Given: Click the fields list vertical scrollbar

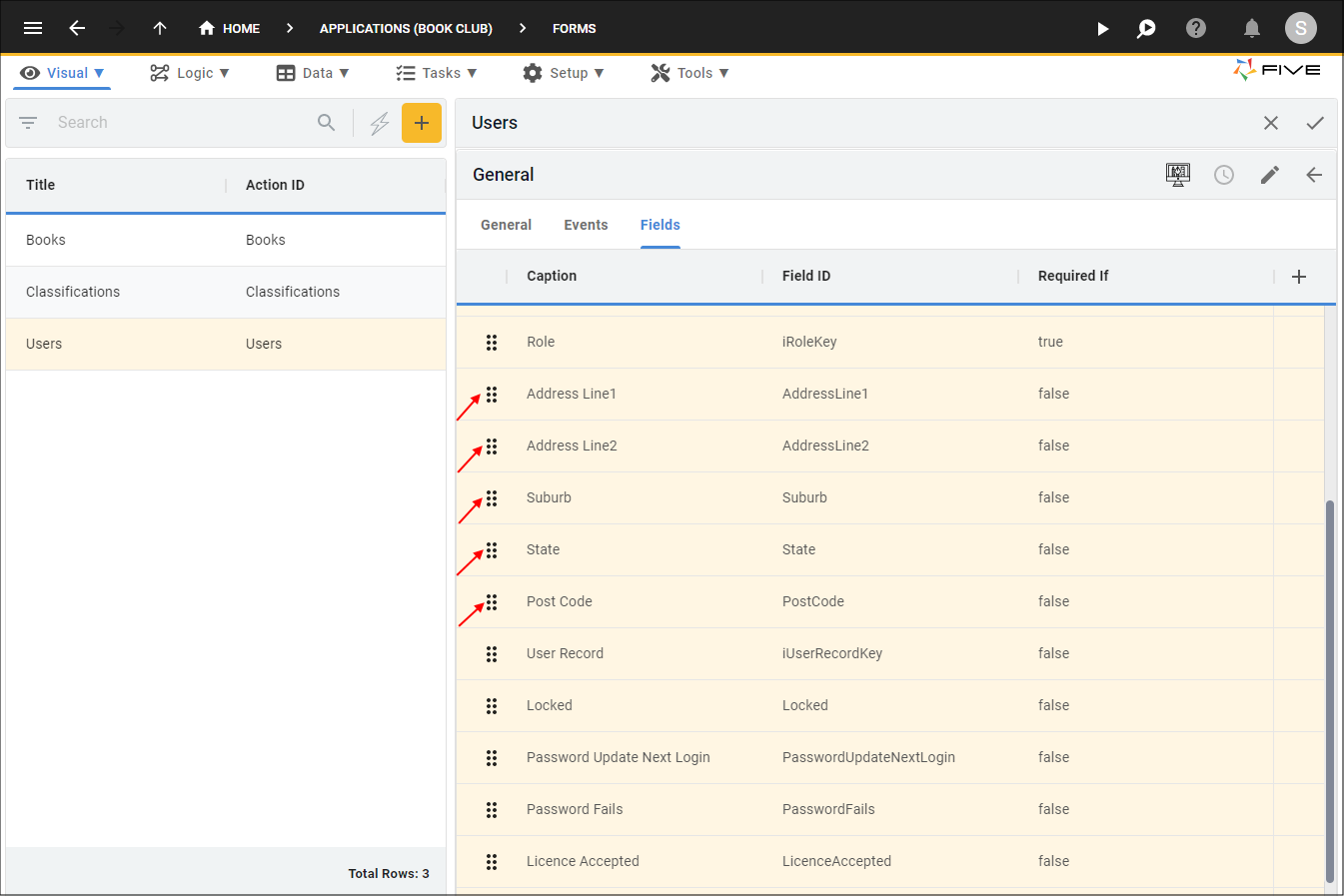Looking at the screenshot, I should point(1329,691).
